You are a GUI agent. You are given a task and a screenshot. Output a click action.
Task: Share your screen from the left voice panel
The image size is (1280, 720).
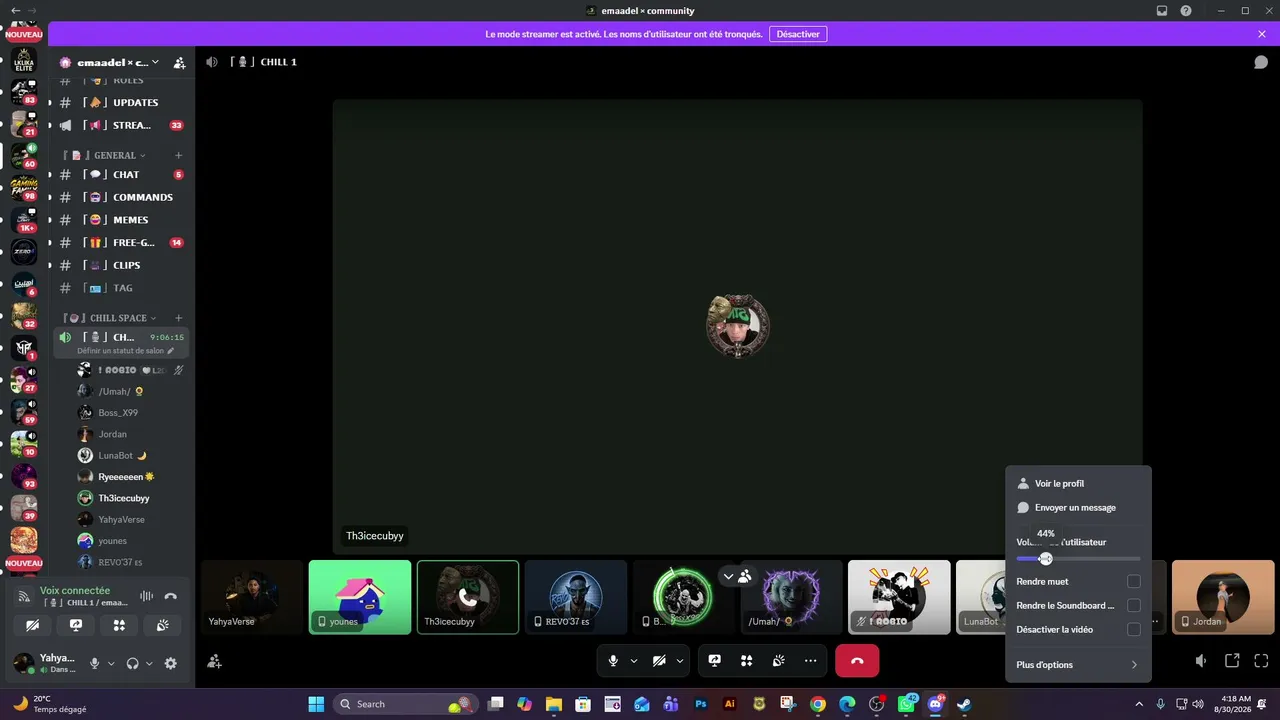[76, 626]
